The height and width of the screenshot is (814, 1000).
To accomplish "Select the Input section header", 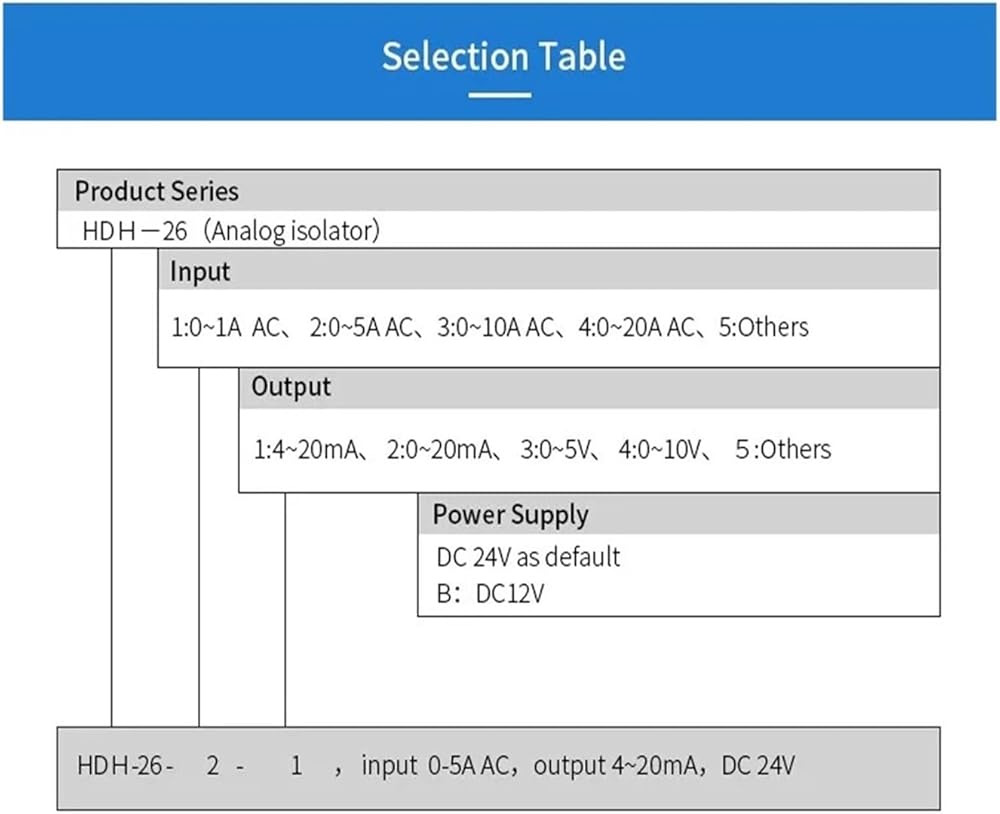I will click(200, 272).
